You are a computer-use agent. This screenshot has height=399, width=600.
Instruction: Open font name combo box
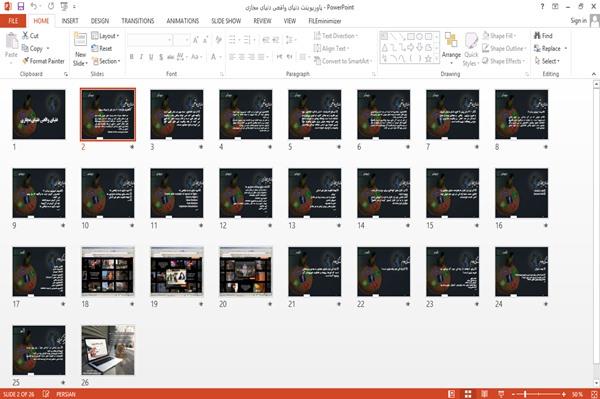(149, 40)
